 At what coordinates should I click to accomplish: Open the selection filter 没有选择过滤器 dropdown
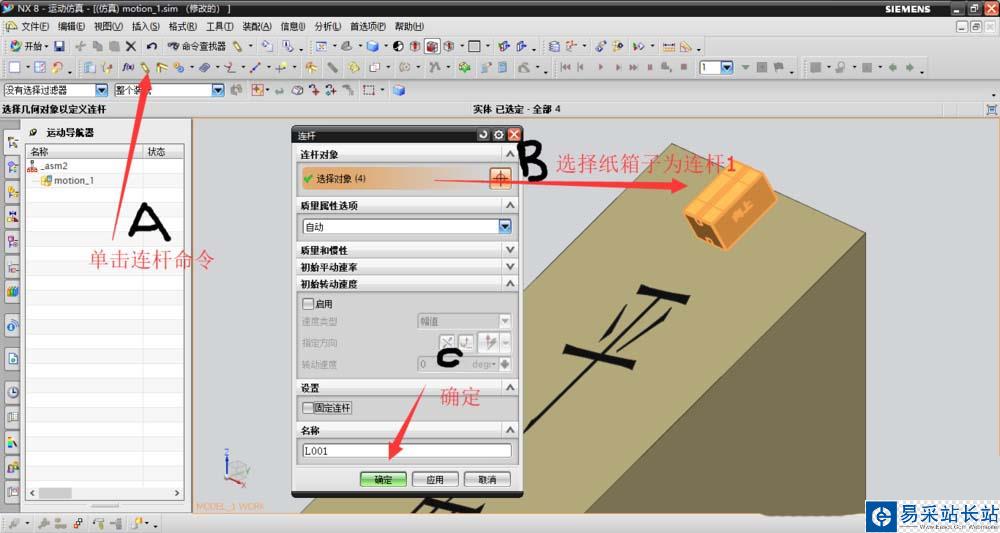click(x=101, y=90)
